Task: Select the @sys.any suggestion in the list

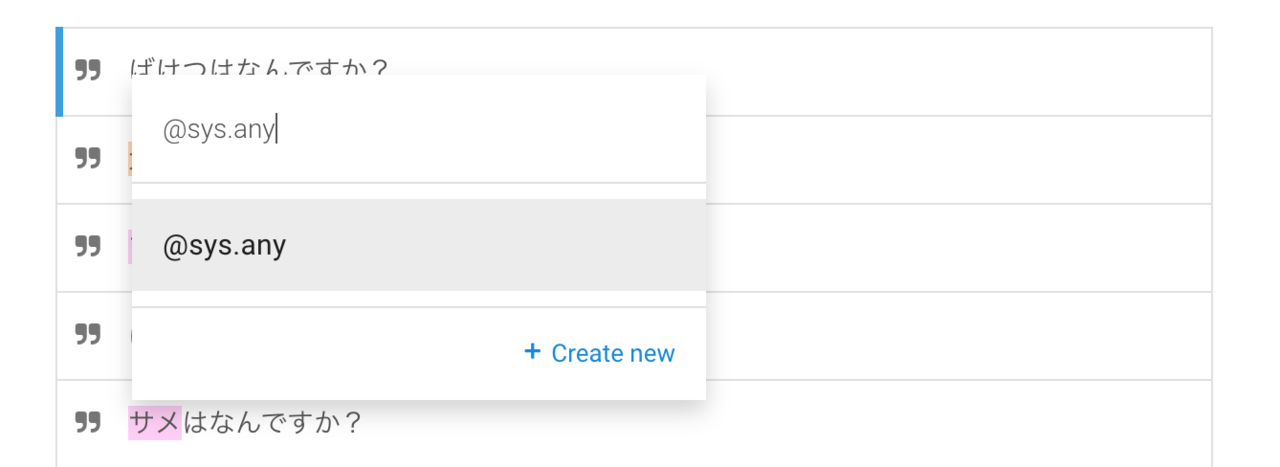Action: [x=418, y=245]
